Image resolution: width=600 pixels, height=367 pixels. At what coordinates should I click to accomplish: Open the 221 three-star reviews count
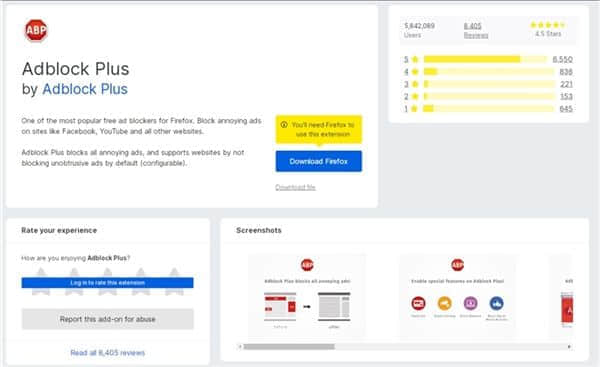coord(566,84)
